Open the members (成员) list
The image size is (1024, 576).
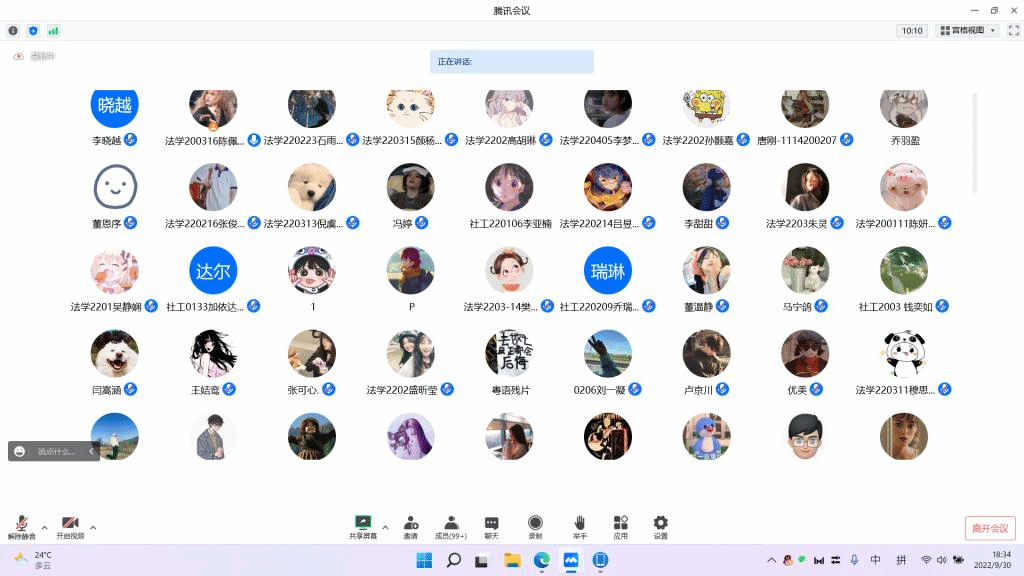(452, 526)
